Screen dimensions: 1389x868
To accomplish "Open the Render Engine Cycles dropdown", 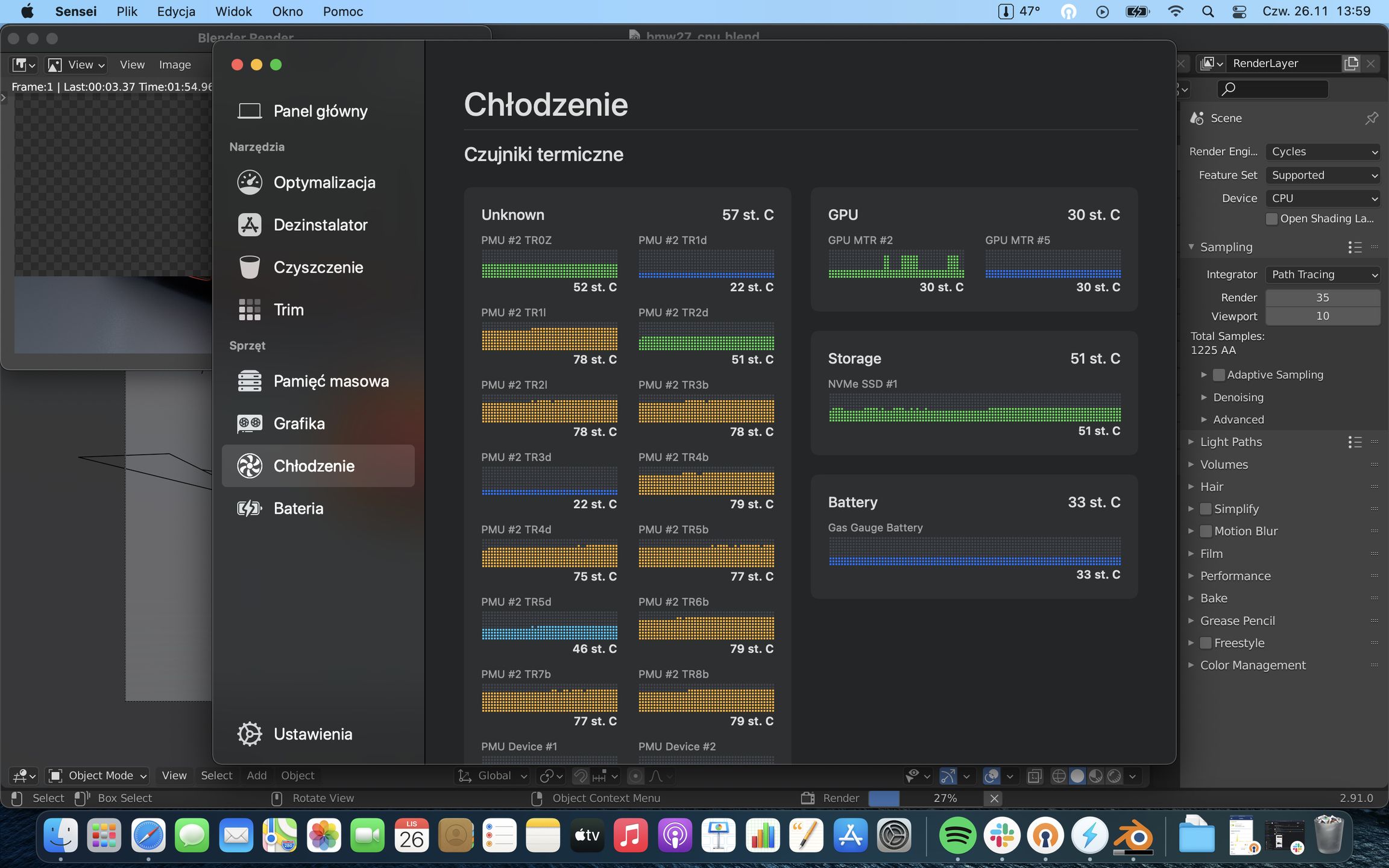I will [x=1323, y=152].
